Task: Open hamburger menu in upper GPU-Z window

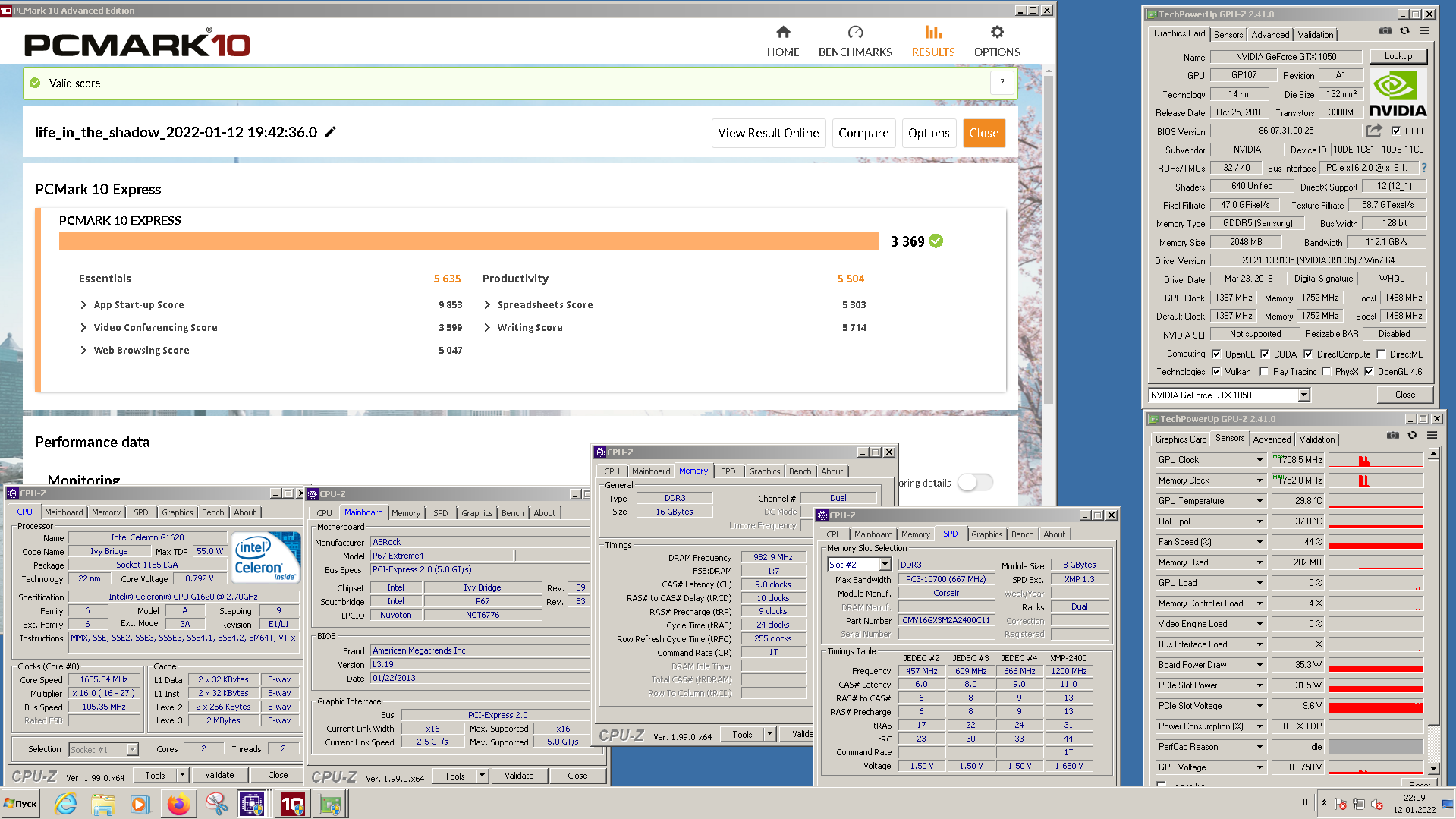Action: (1424, 31)
